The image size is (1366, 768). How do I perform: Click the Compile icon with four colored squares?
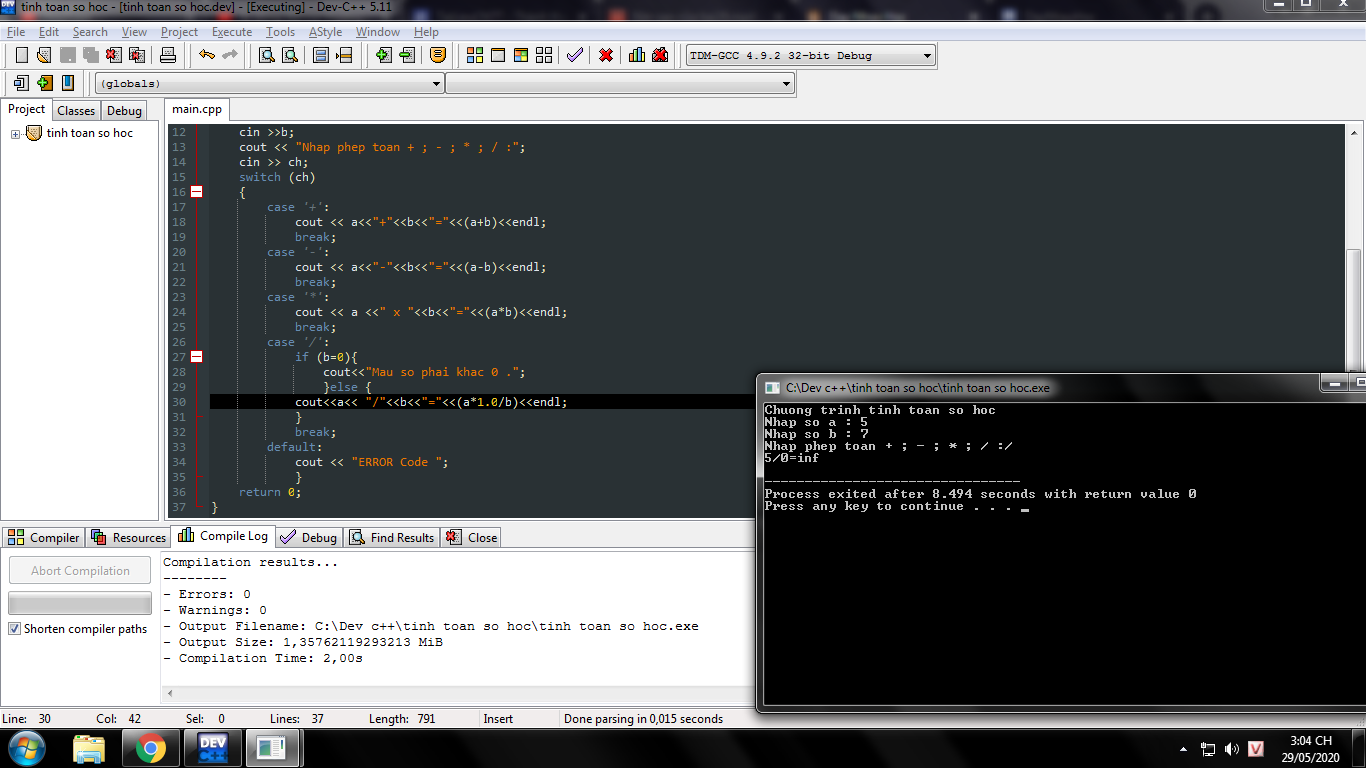[475, 55]
